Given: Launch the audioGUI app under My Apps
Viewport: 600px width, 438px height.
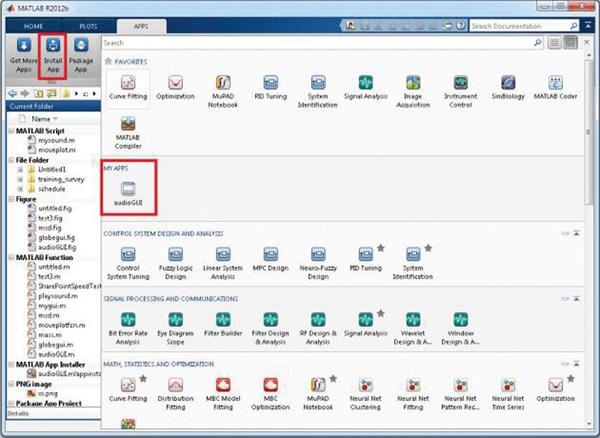Looking at the screenshot, I should pyautogui.click(x=128, y=194).
